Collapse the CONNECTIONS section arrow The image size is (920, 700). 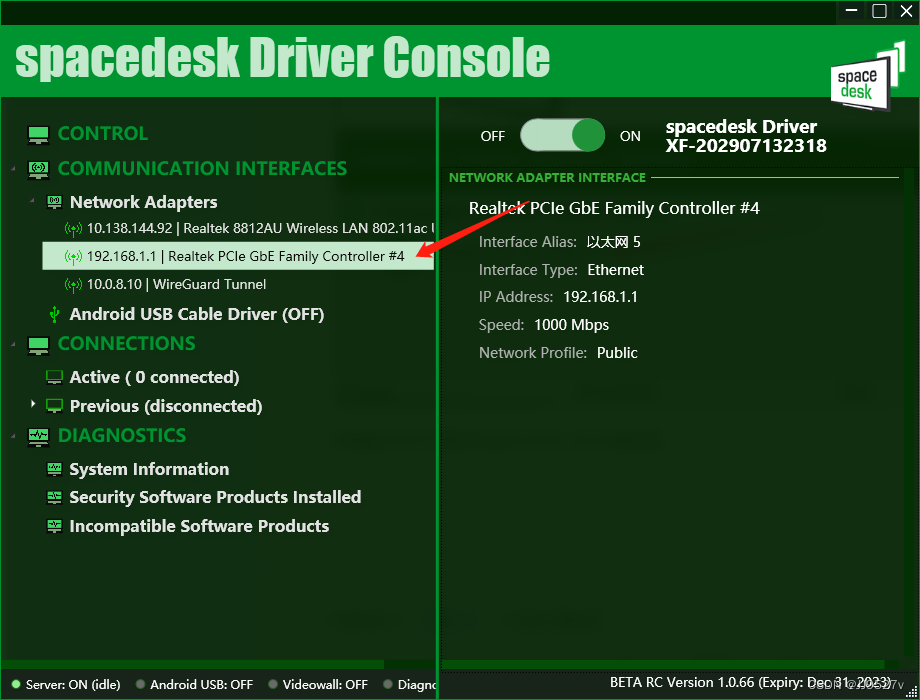click(13, 344)
